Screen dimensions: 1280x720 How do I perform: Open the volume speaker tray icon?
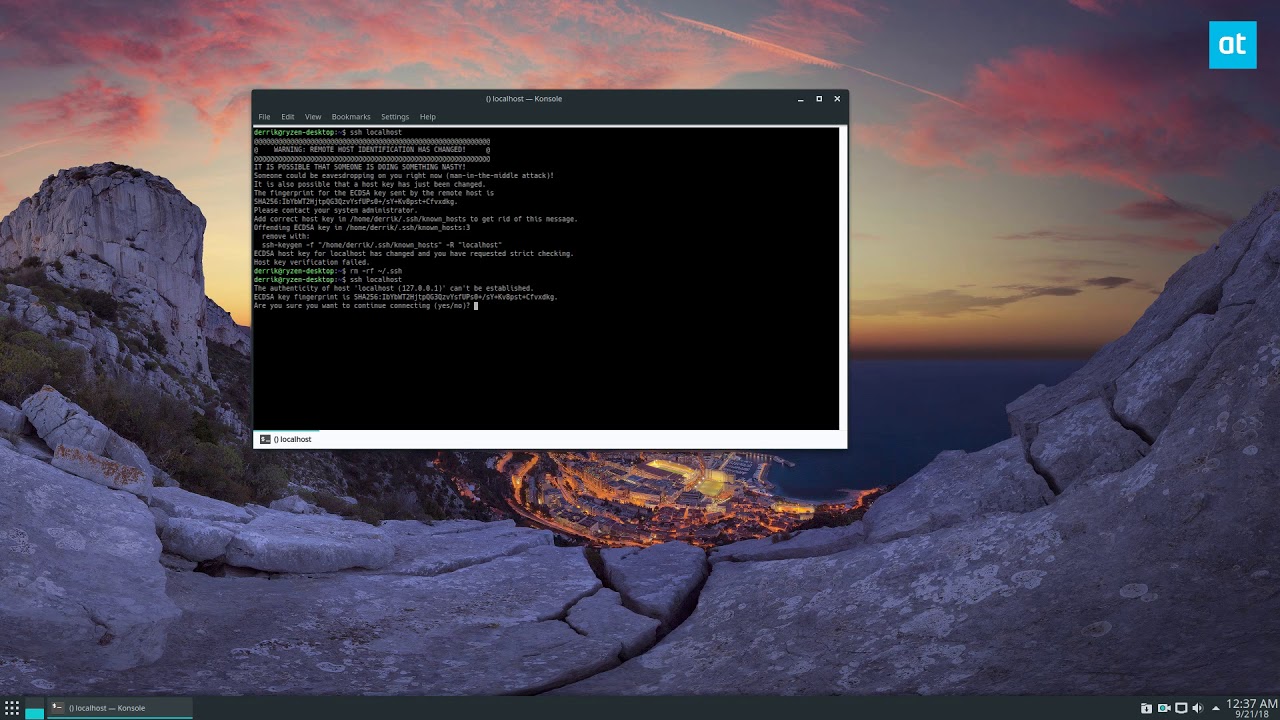1198,708
